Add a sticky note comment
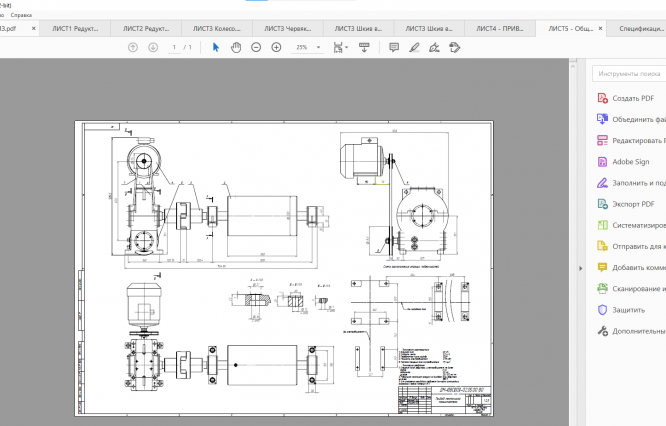The width and height of the screenshot is (666, 426). coord(393,47)
